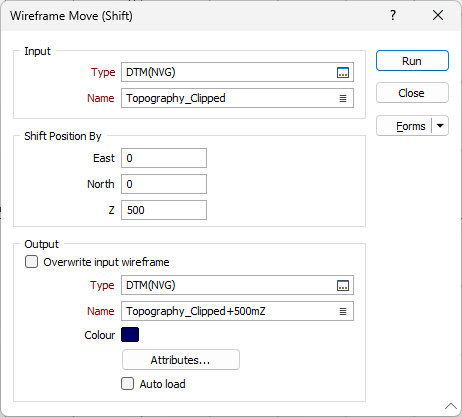Click the Forms button
Image resolution: width=462 pixels, height=417 pixels.
(x=404, y=126)
